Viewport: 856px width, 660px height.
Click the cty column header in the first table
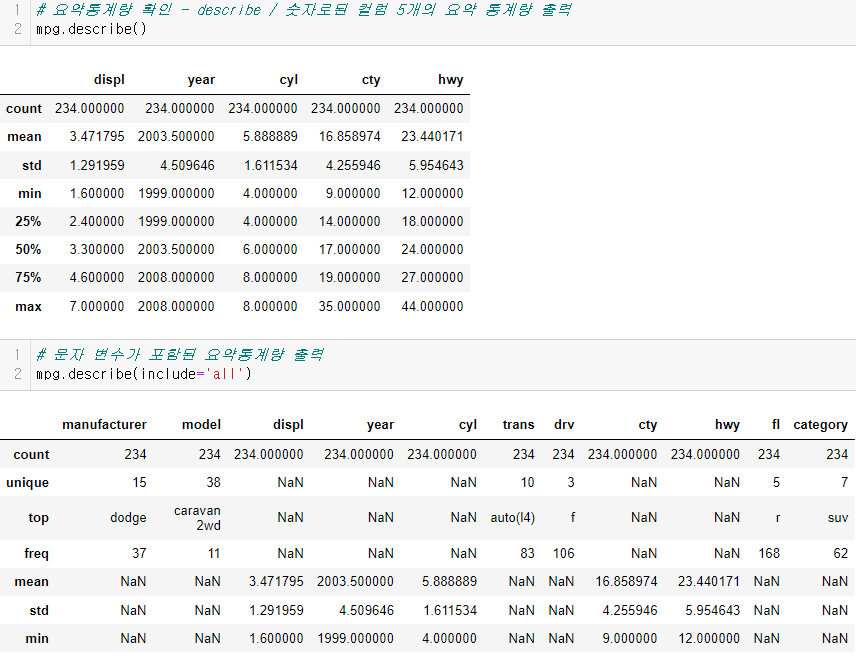371,80
